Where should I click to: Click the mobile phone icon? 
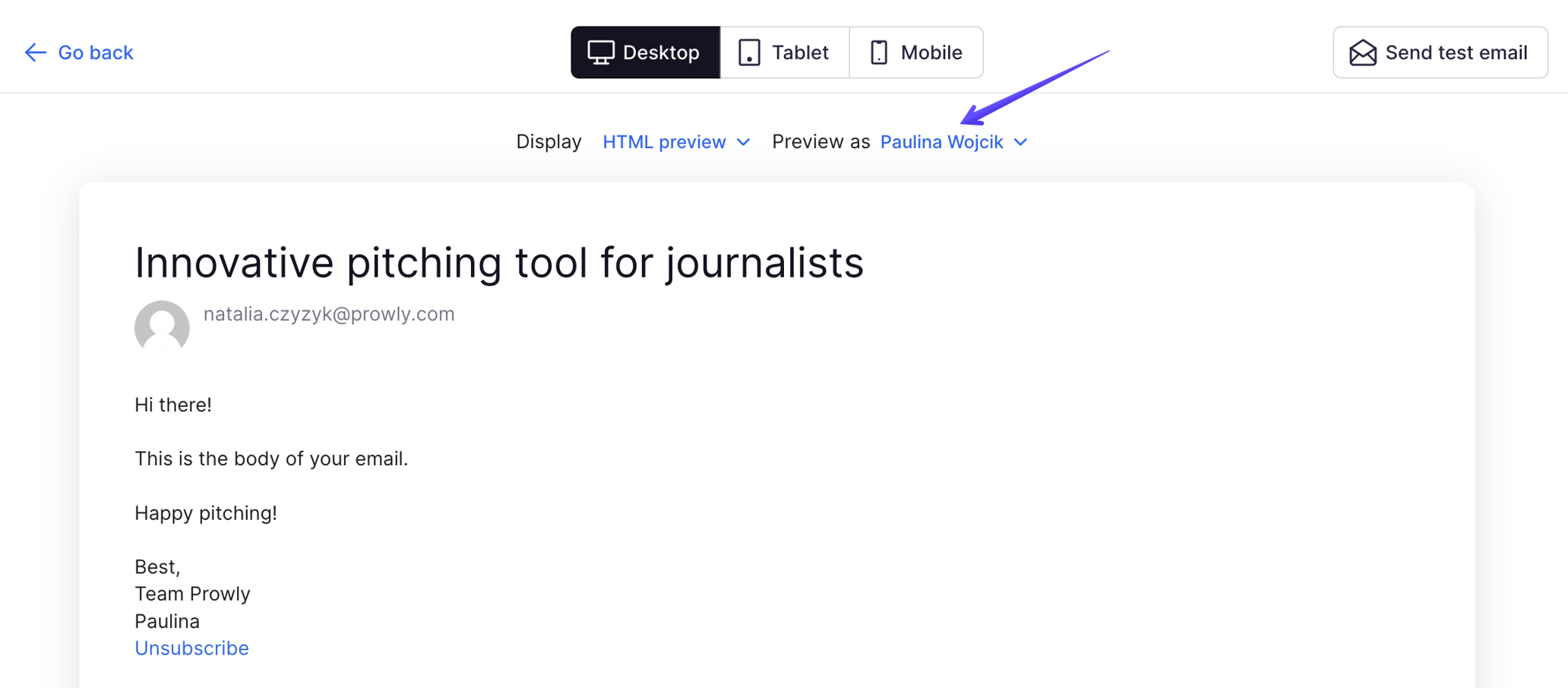click(x=879, y=52)
